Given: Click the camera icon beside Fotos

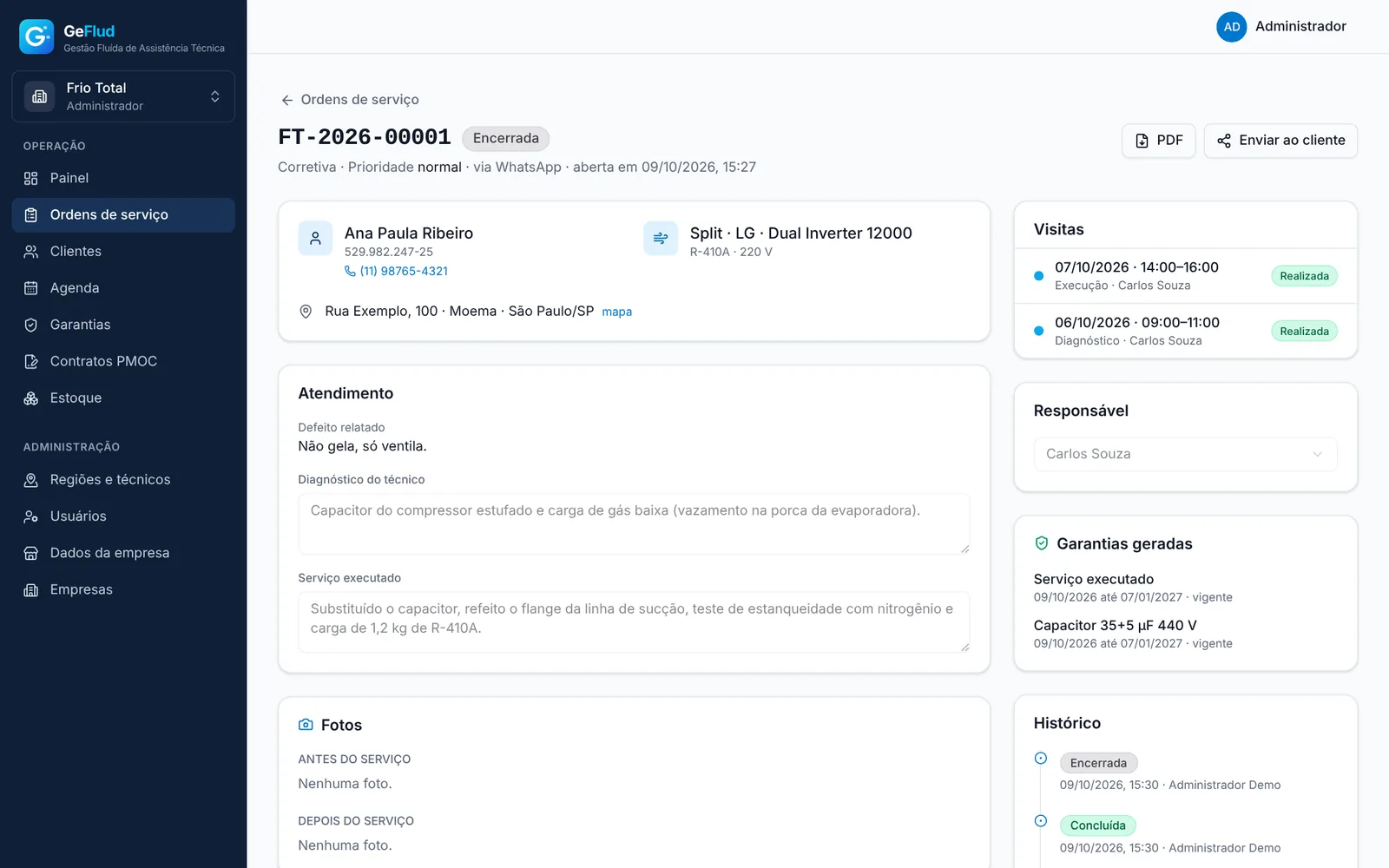Looking at the screenshot, I should click(x=306, y=725).
